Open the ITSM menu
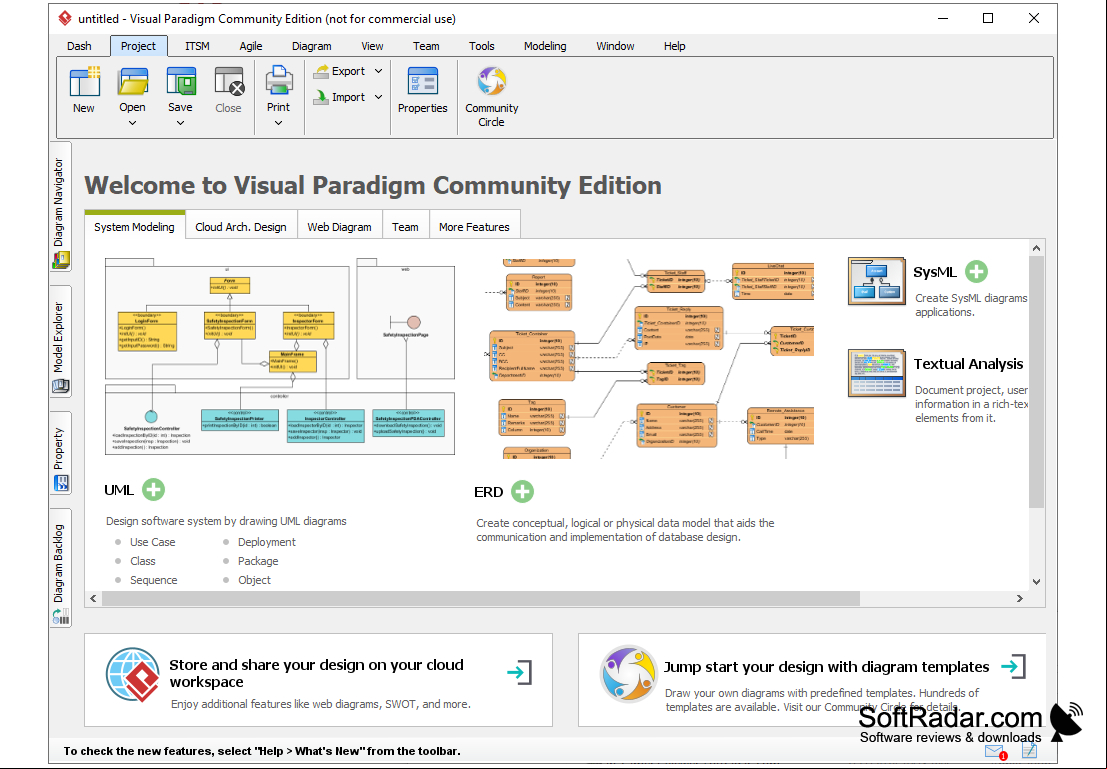This screenshot has height=769, width=1107. [197, 46]
